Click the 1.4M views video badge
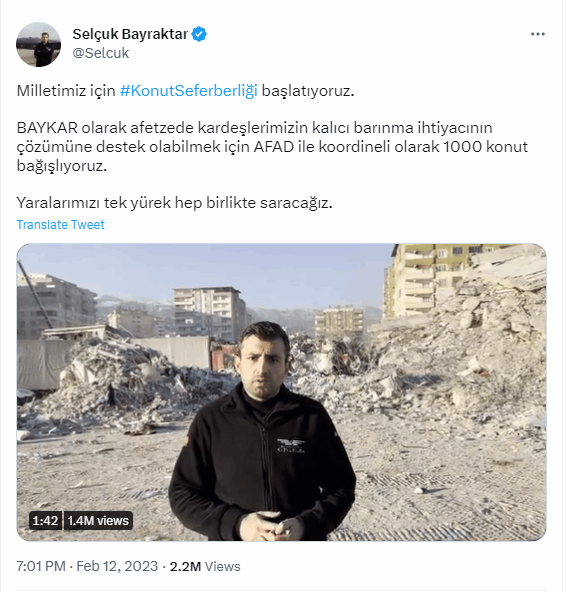 pos(98,521)
